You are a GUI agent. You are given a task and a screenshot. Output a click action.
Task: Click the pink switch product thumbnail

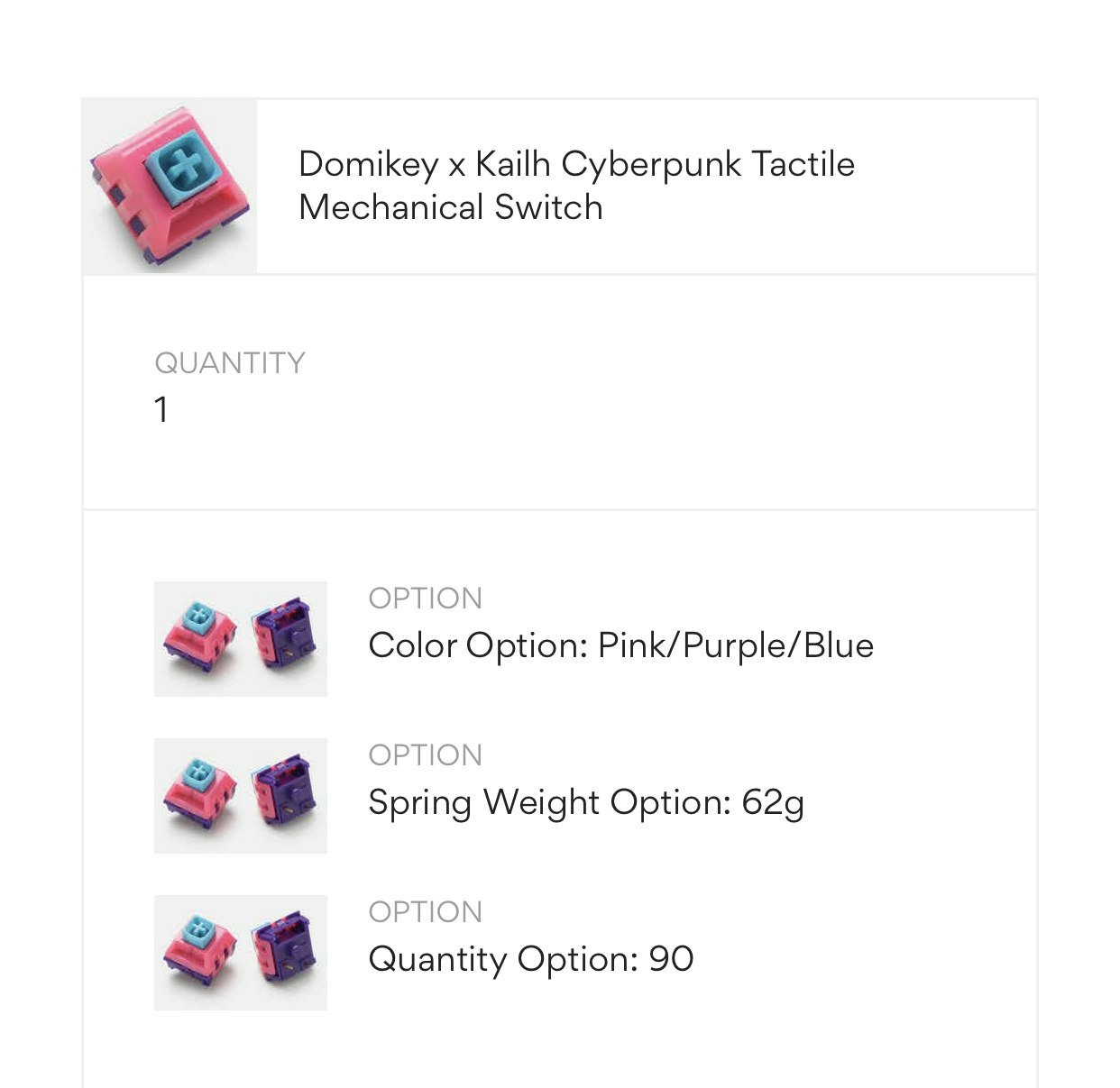(170, 187)
